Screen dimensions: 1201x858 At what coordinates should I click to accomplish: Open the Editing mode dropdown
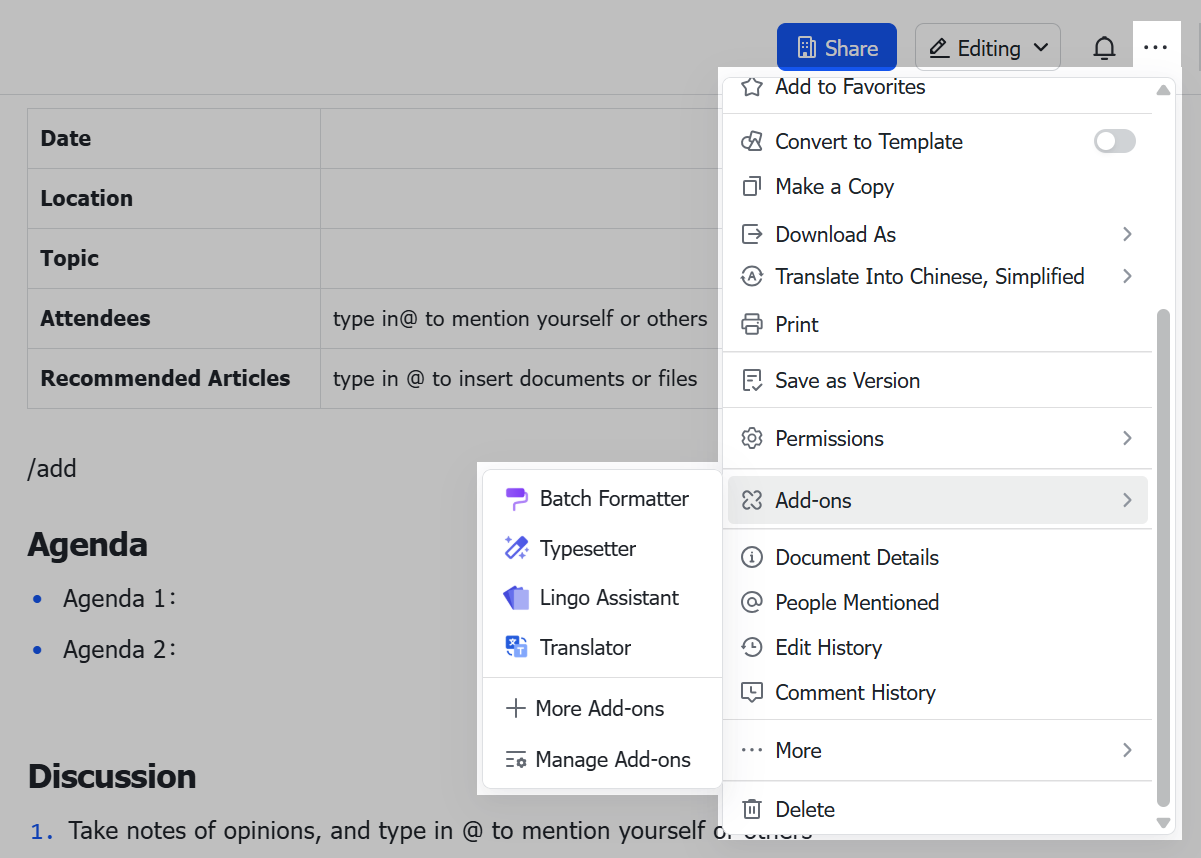987,48
